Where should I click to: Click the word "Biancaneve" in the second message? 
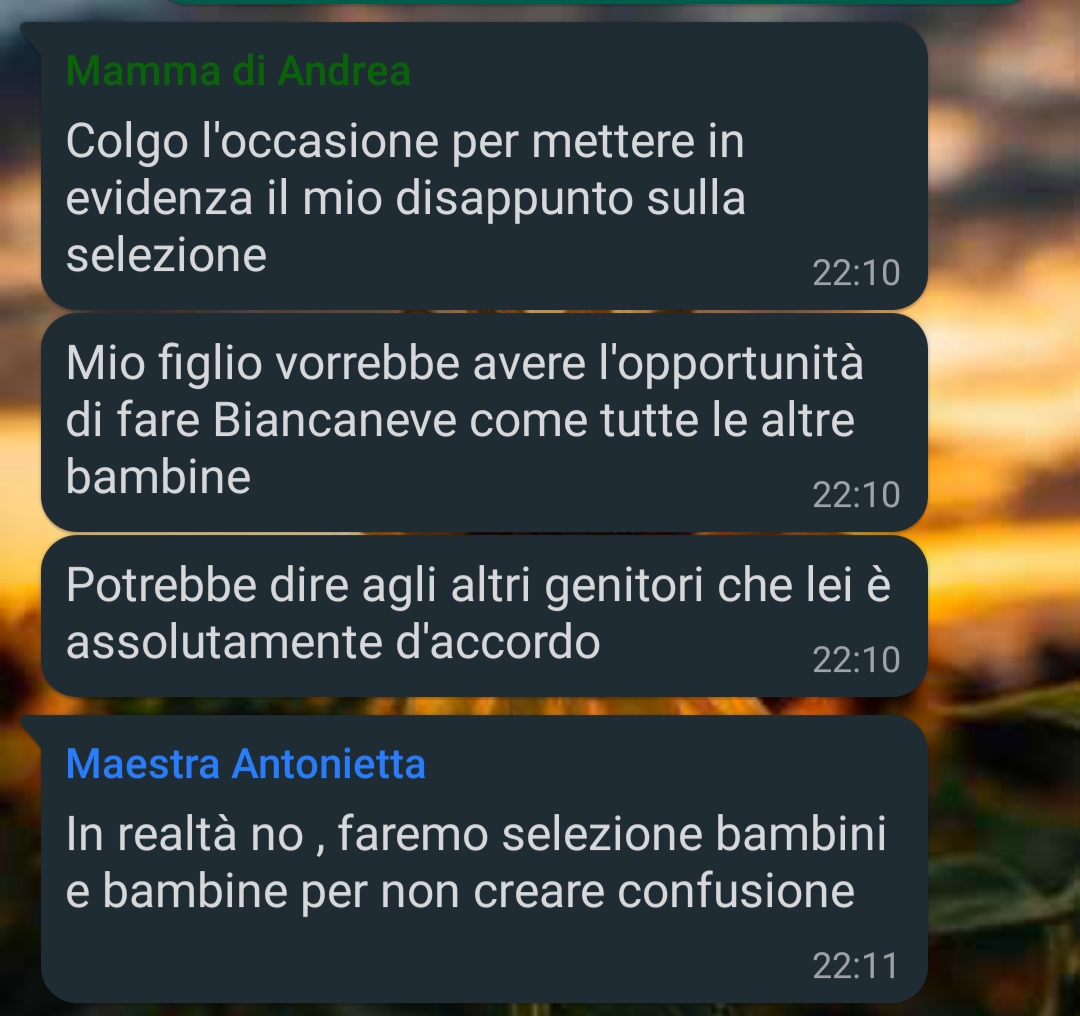(335, 419)
